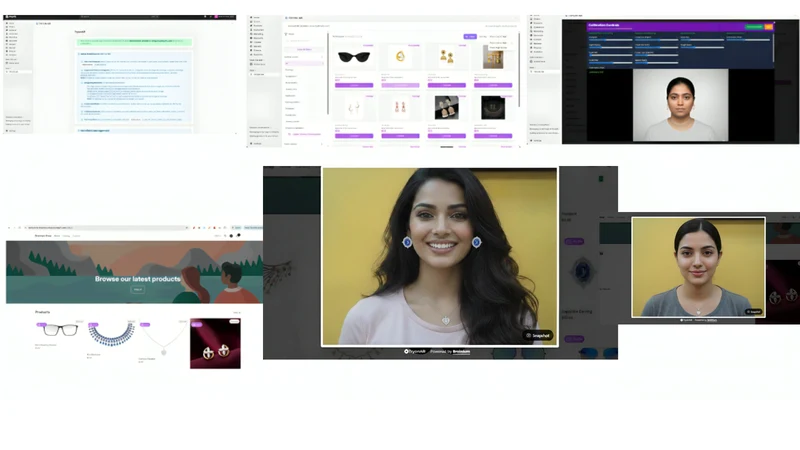Click the Snapshot button in the large try-on window
Viewport: 800px width, 450px height.
point(538,335)
